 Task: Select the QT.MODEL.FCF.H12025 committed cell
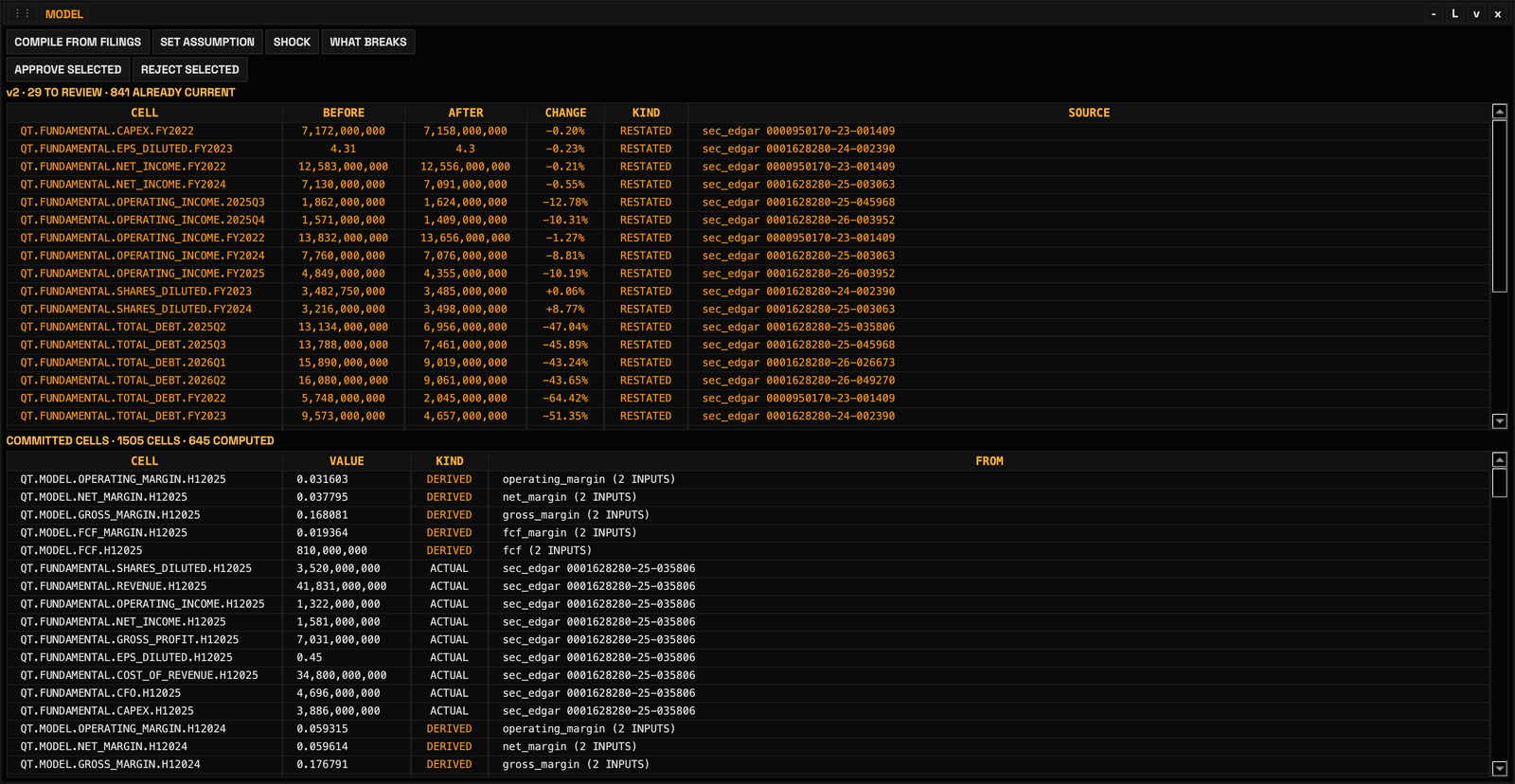pyautogui.click(x=81, y=551)
